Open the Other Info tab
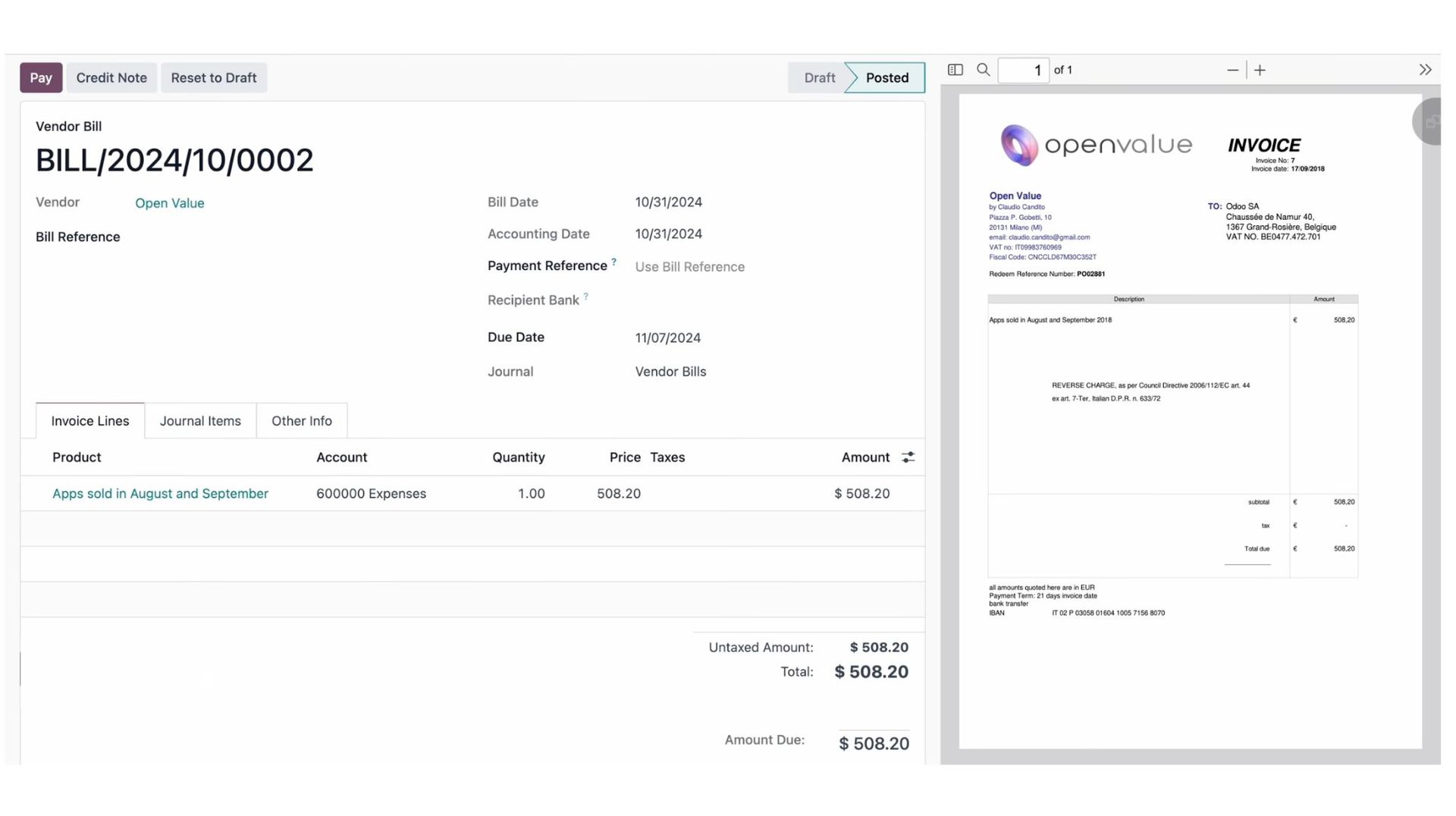The width and height of the screenshot is (1456, 816). tap(301, 421)
